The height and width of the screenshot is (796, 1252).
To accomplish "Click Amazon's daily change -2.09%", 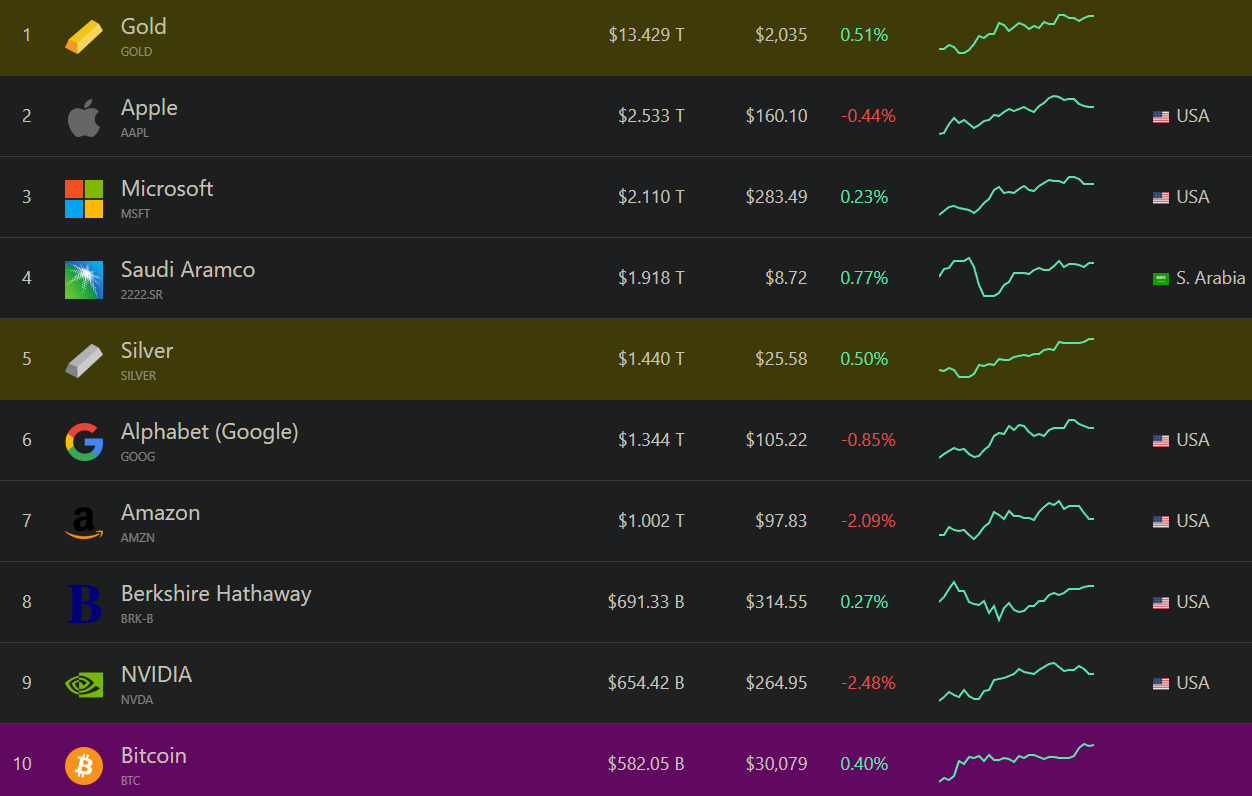I will pyautogui.click(x=868, y=521).
